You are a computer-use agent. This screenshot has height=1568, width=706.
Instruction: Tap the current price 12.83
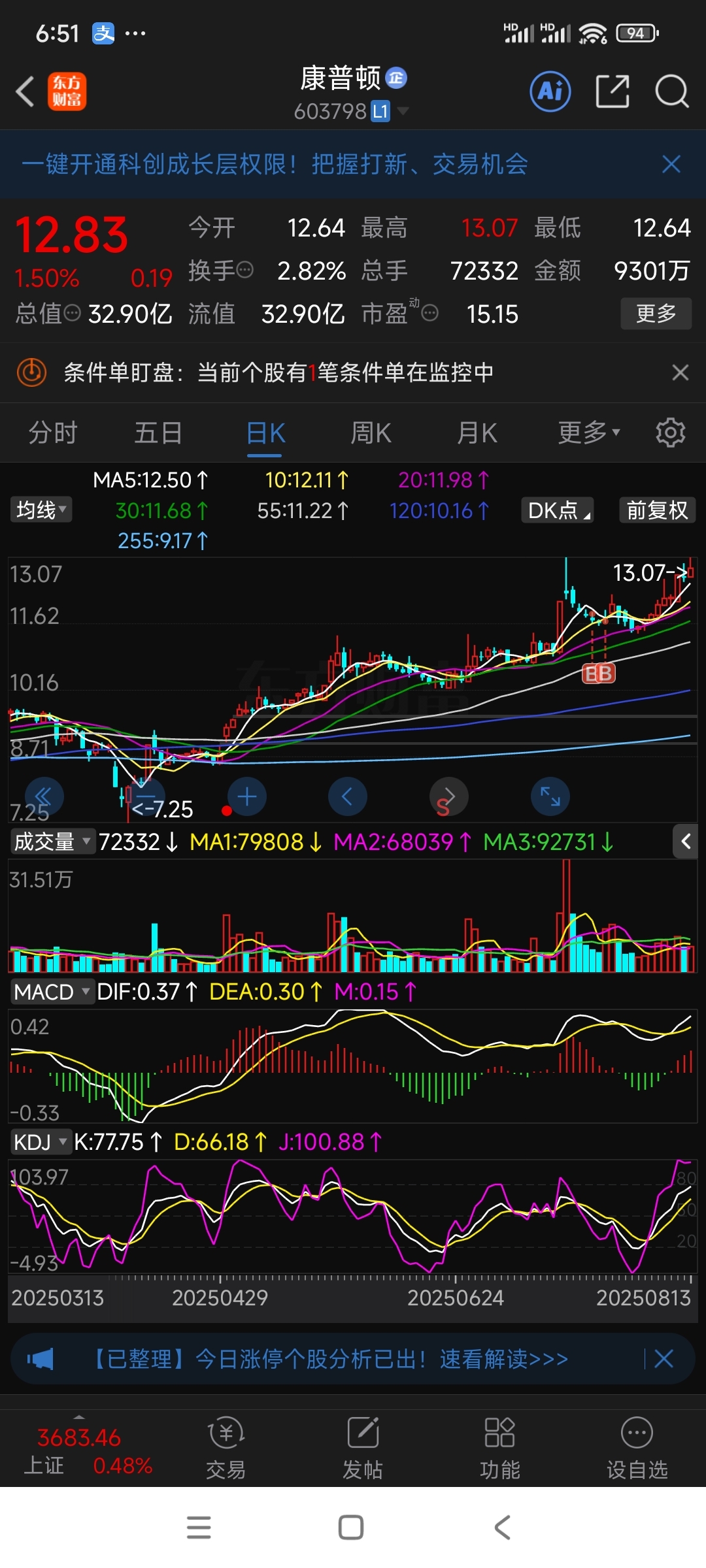point(71,235)
